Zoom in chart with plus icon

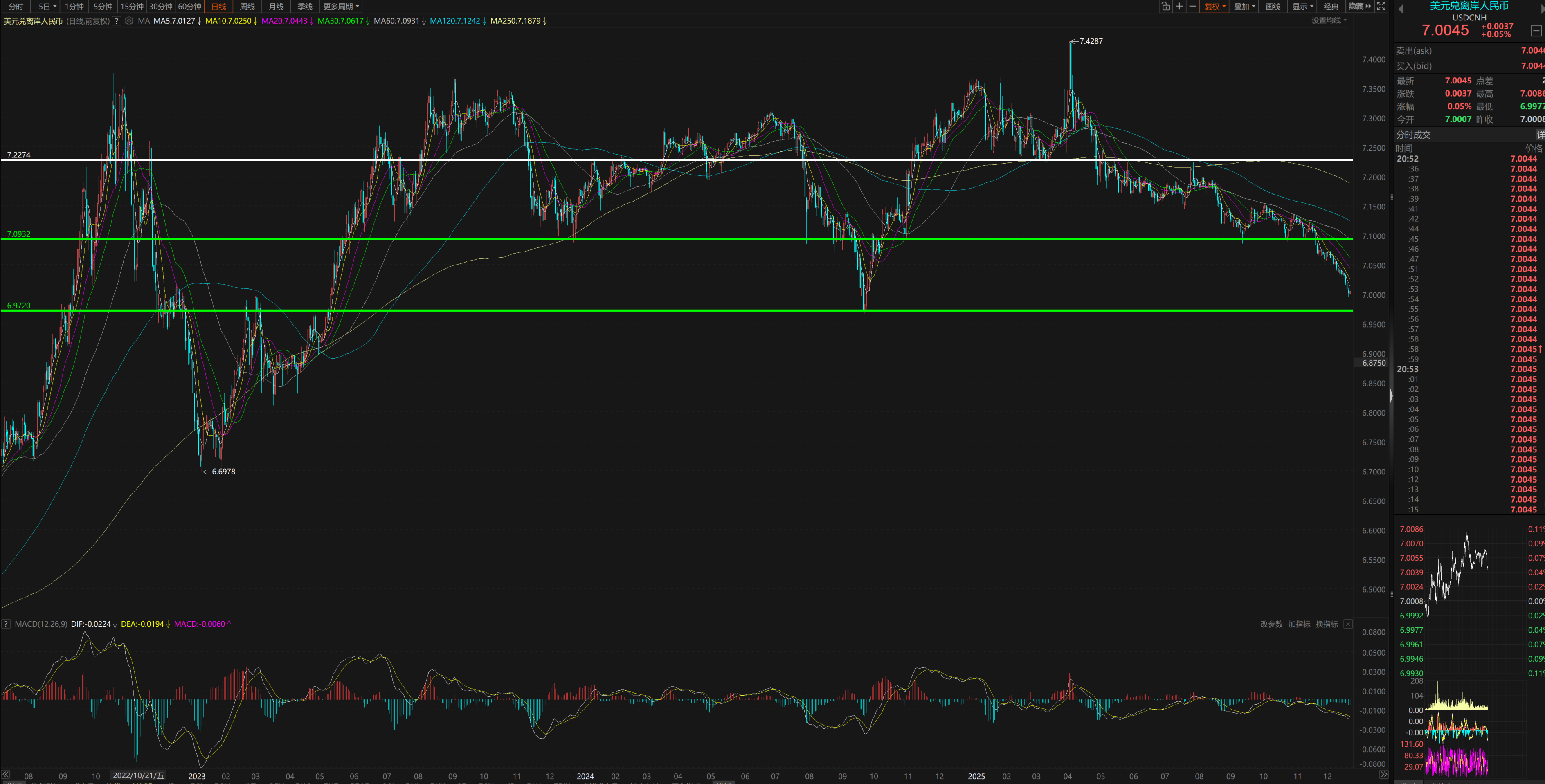pos(1179,7)
